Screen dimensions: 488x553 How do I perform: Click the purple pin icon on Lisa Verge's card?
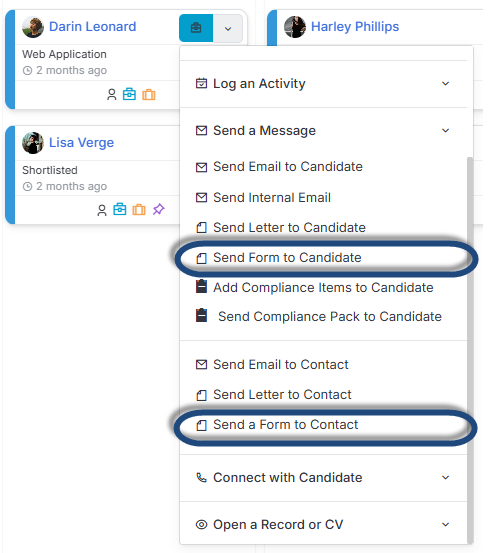158,209
